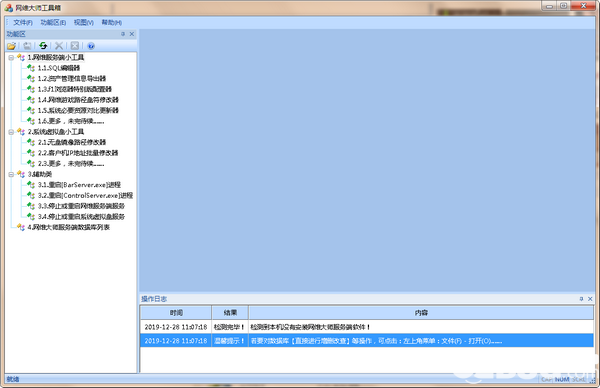
Task: Select 3.1 重启[BarServer.exe]进程 item
Action: click(x=79, y=185)
